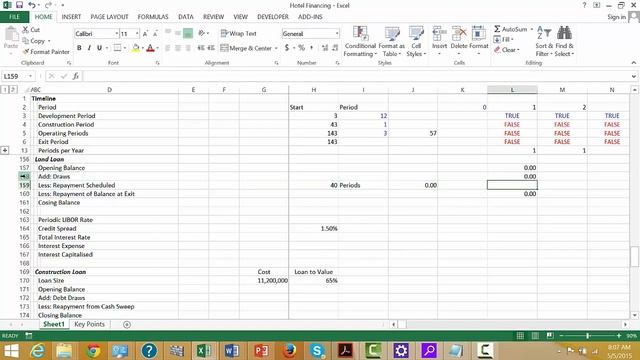
Task: Open the number format General dropdown
Action: [x=337, y=33]
